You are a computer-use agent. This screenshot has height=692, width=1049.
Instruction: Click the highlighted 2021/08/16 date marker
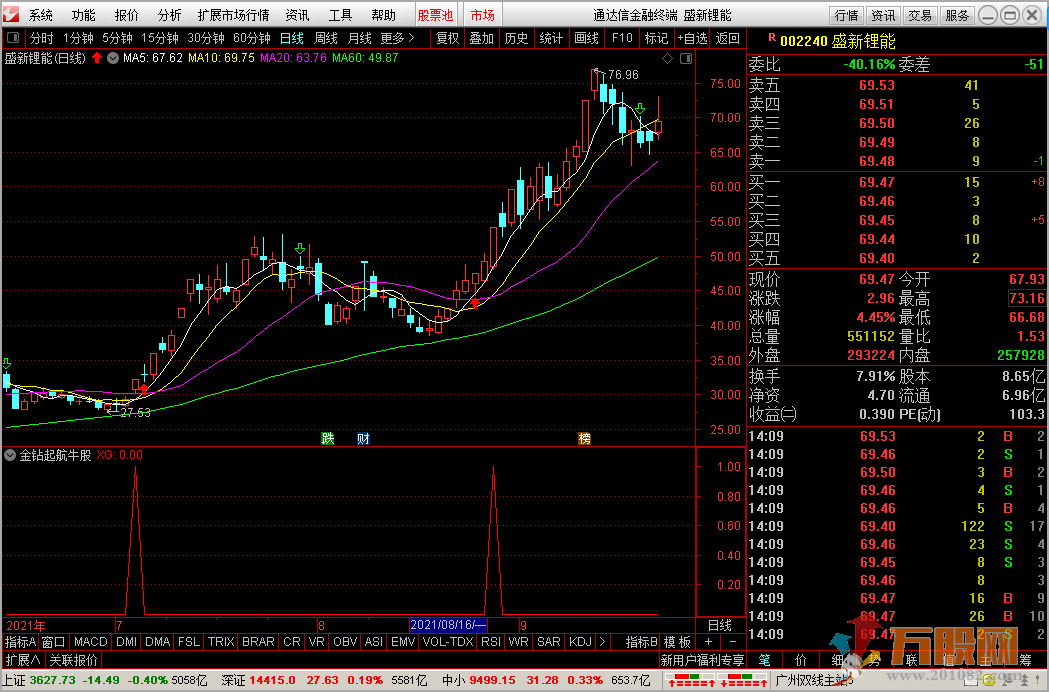(x=448, y=625)
